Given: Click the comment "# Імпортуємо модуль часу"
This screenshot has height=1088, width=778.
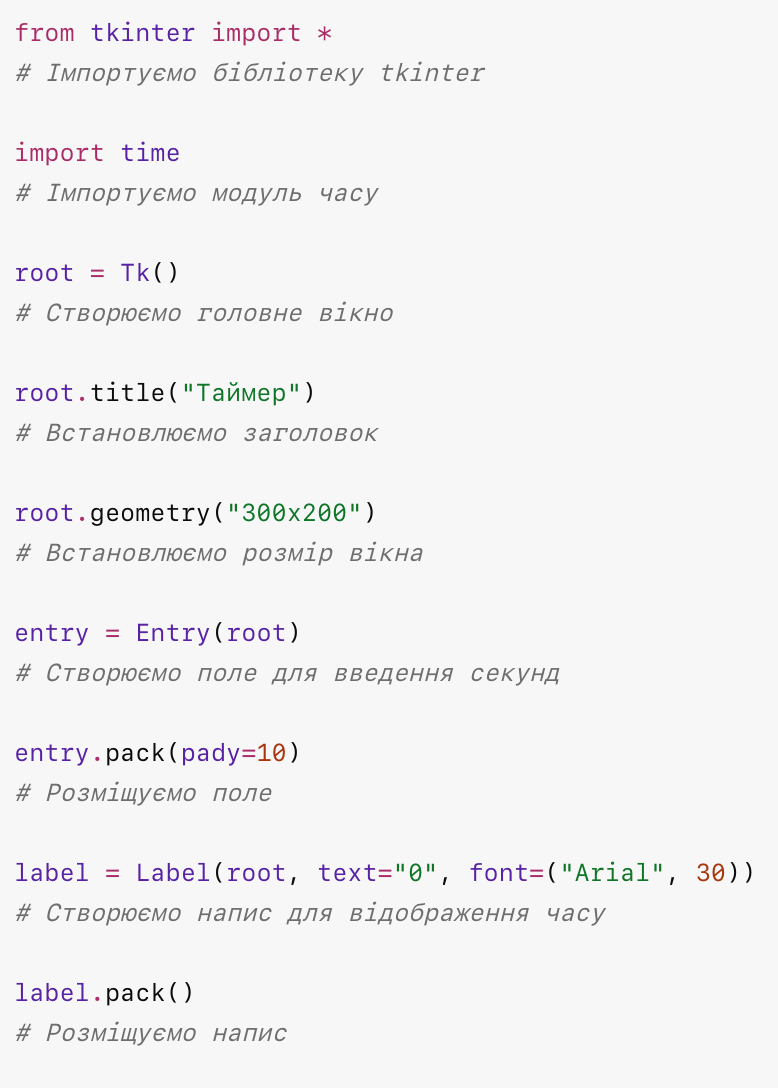Looking at the screenshot, I should pyautogui.click(x=197, y=193).
